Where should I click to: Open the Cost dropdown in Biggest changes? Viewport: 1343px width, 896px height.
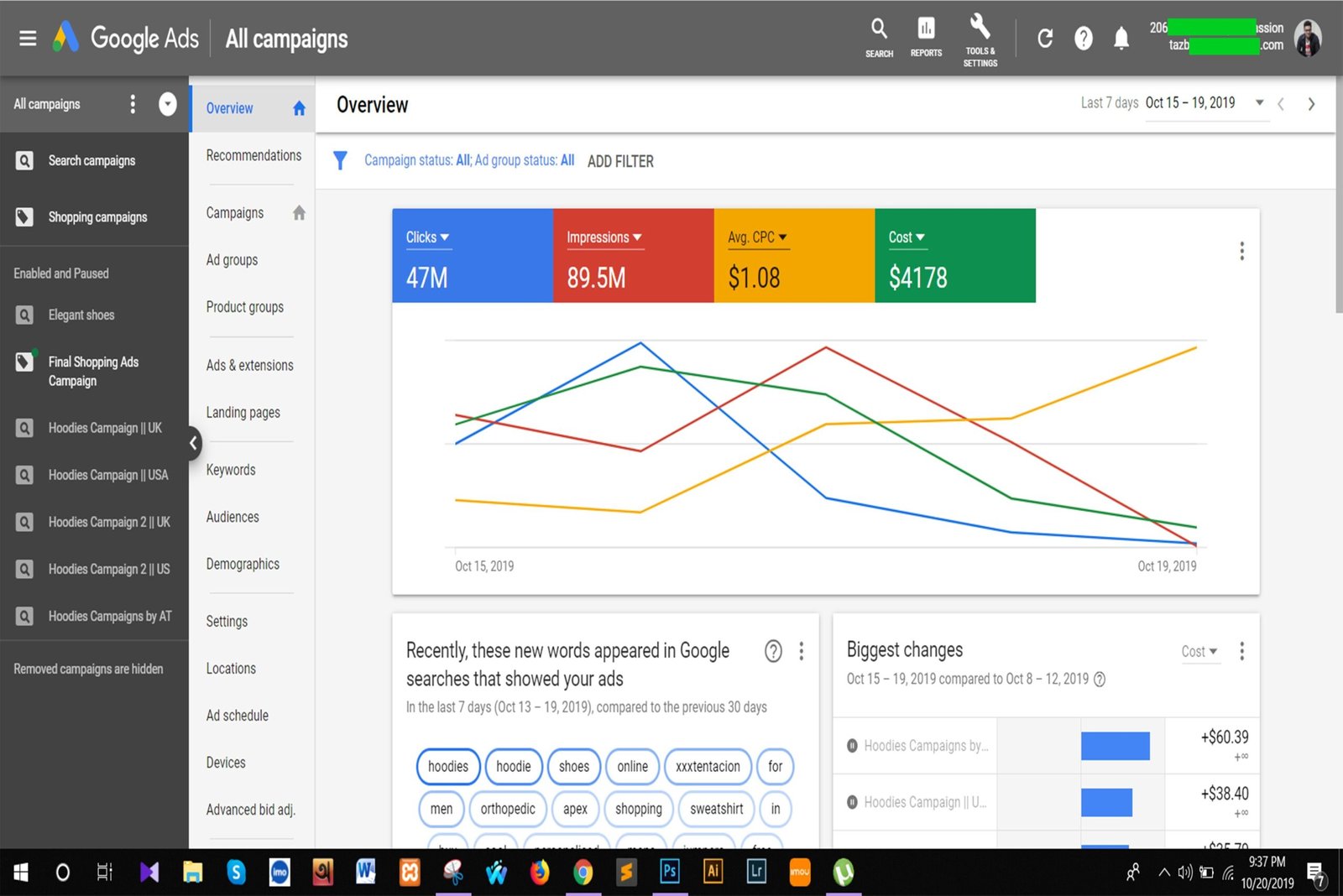click(1199, 652)
